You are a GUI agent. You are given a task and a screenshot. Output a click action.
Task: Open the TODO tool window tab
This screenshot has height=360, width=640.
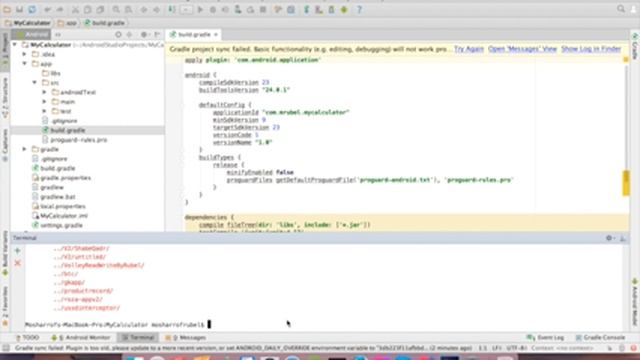(x=27, y=338)
